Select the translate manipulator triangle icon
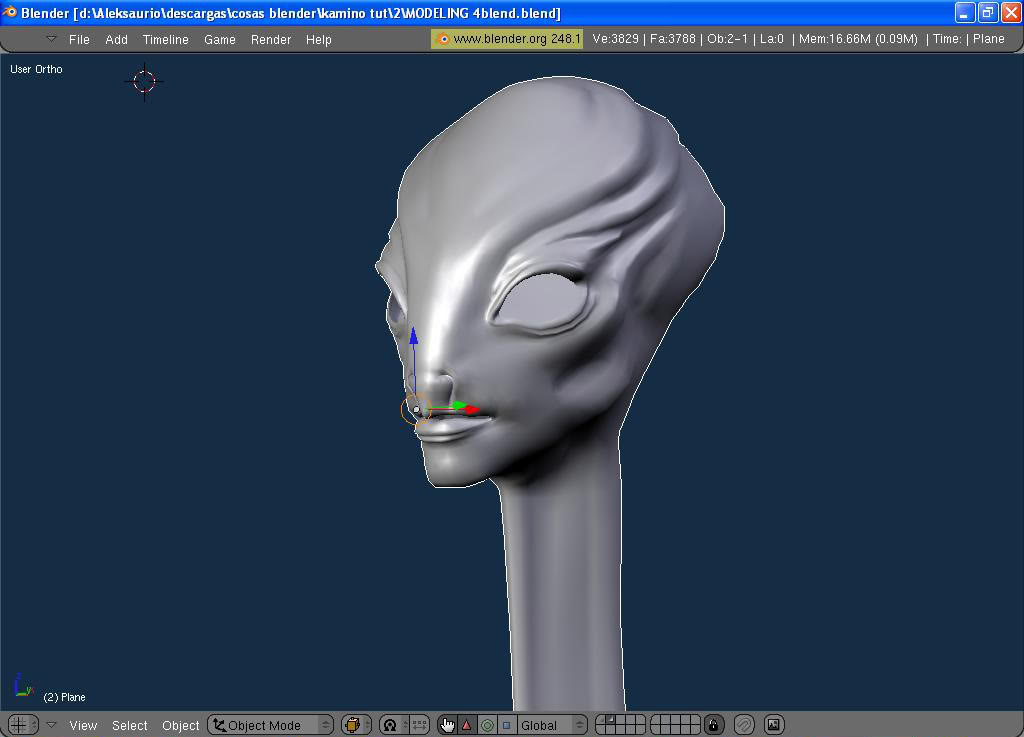This screenshot has height=737, width=1024. [466, 725]
